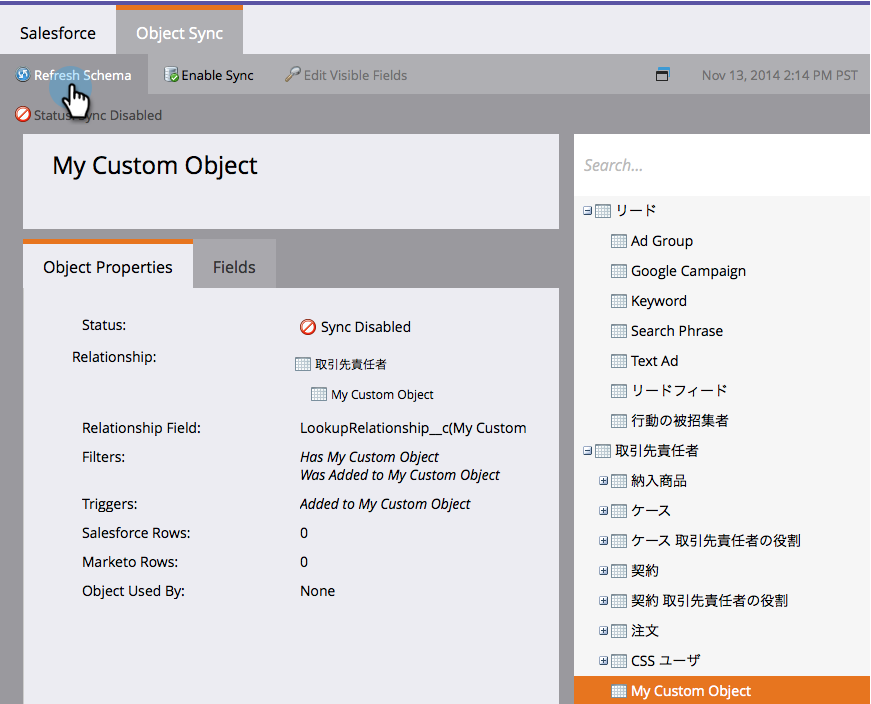The width and height of the screenshot is (871, 704).
Task: Select Ad Group in the tree
Action: click(662, 241)
